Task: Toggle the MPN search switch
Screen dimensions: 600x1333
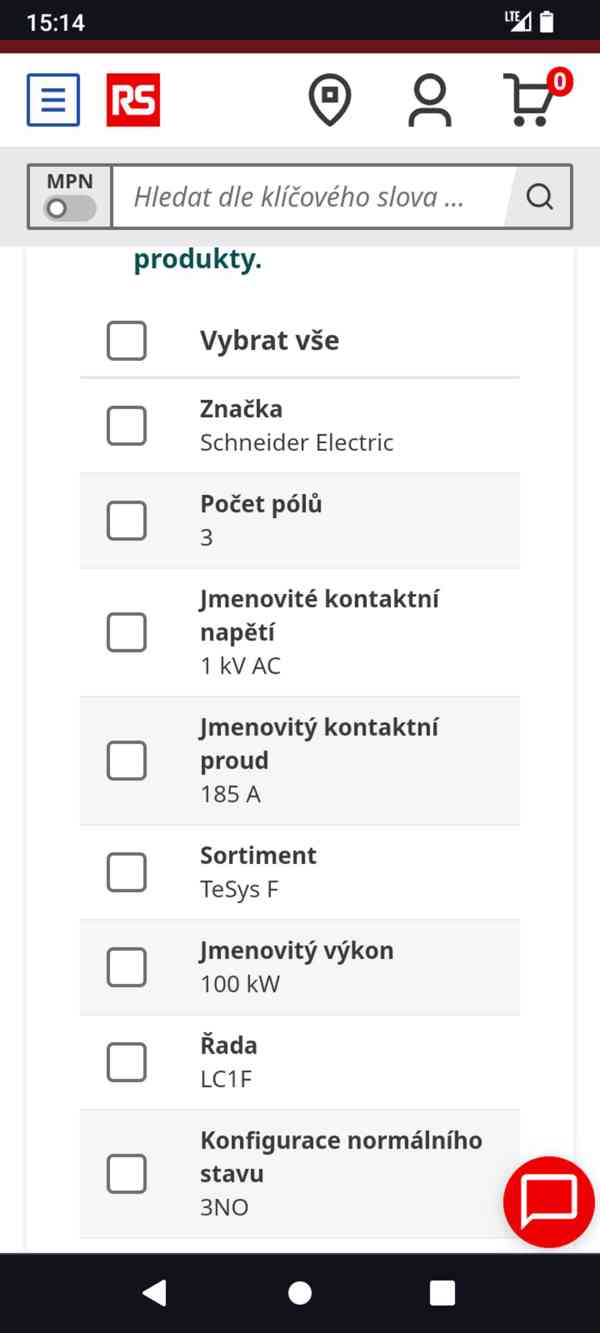Action: click(x=70, y=208)
